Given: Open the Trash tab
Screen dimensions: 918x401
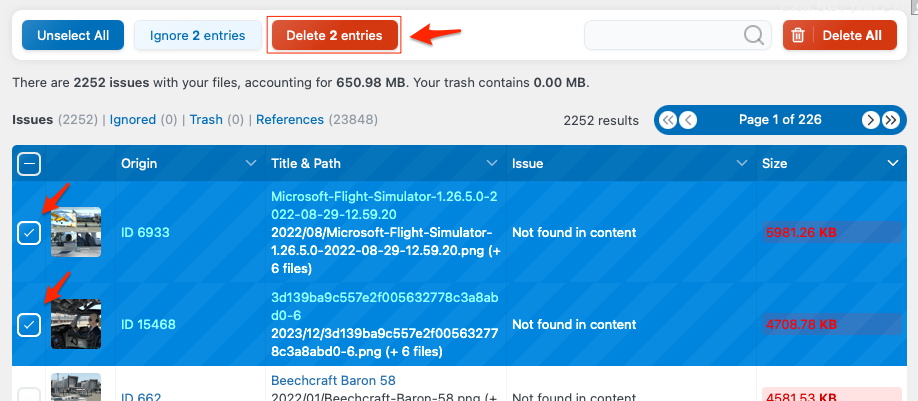Looking at the screenshot, I should 205,120.
